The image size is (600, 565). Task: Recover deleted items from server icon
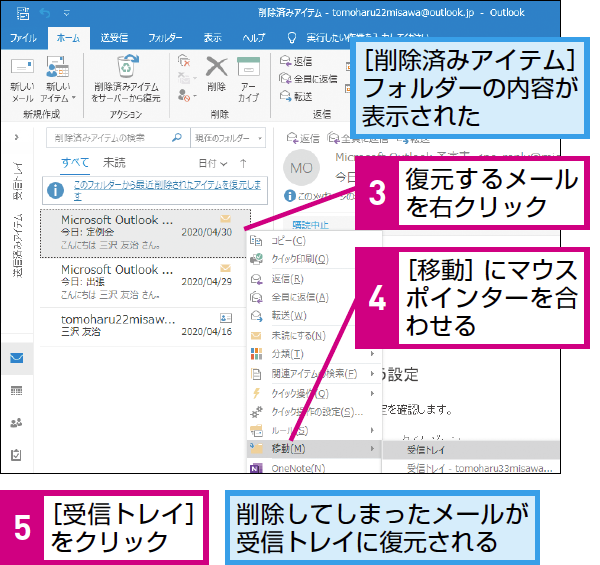[126, 80]
